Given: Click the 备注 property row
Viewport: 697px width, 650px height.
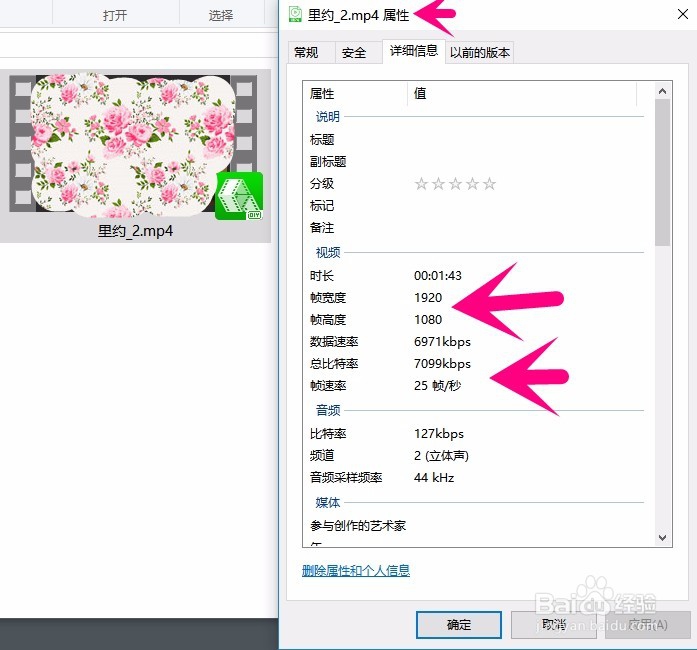Looking at the screenshot, I should 478,228.
